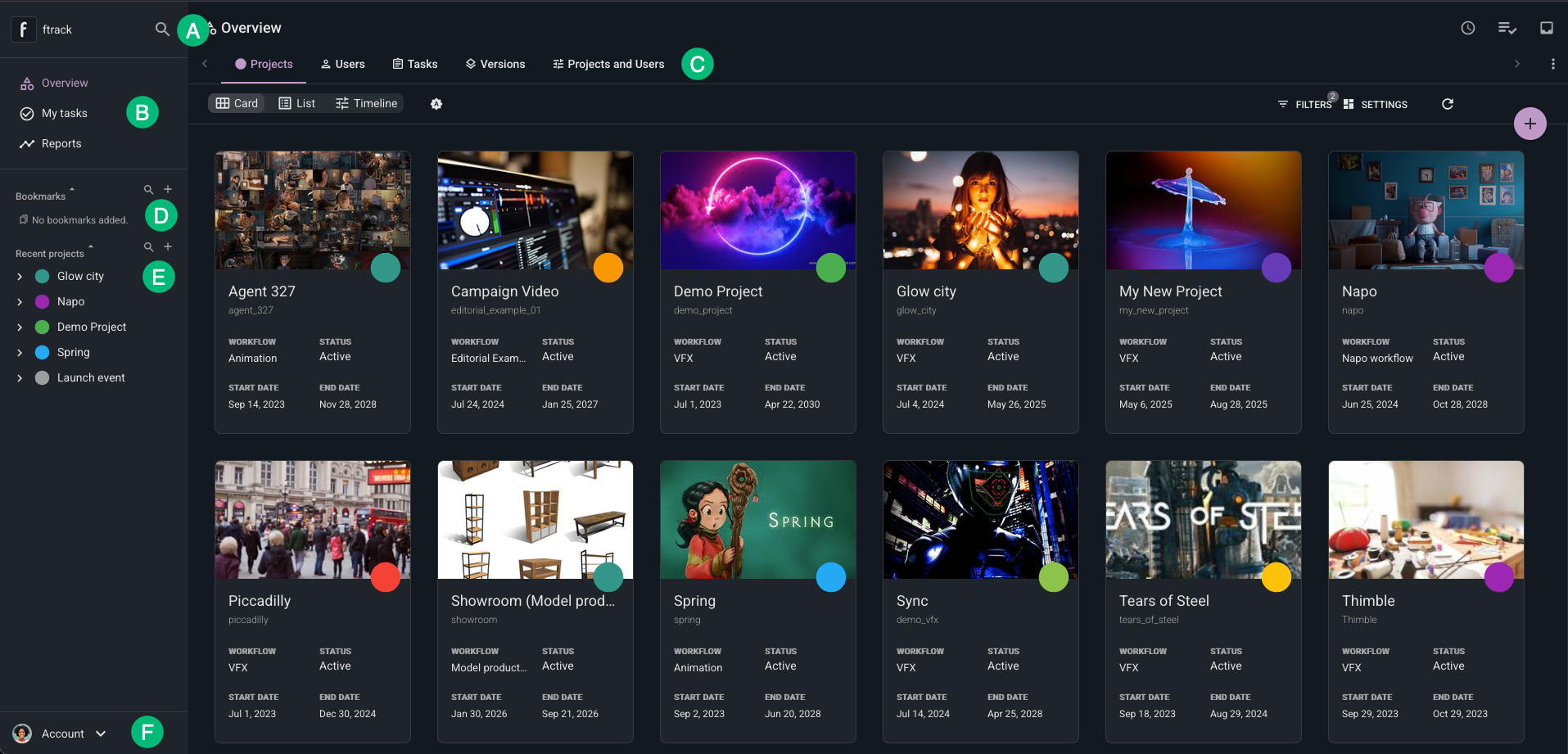Switch to the Versions tab

point(495,64)
